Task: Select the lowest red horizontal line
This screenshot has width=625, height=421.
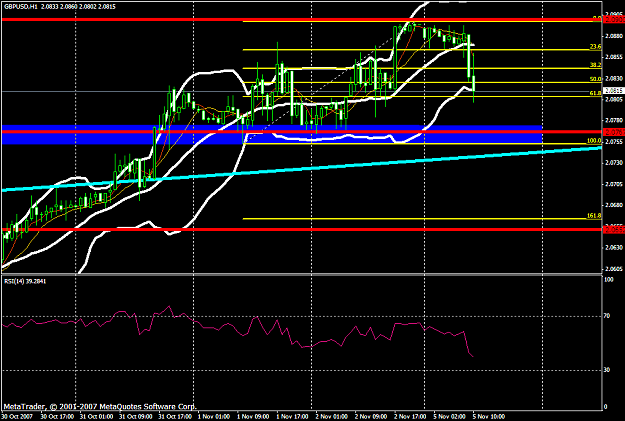Action: click(301, 230)
